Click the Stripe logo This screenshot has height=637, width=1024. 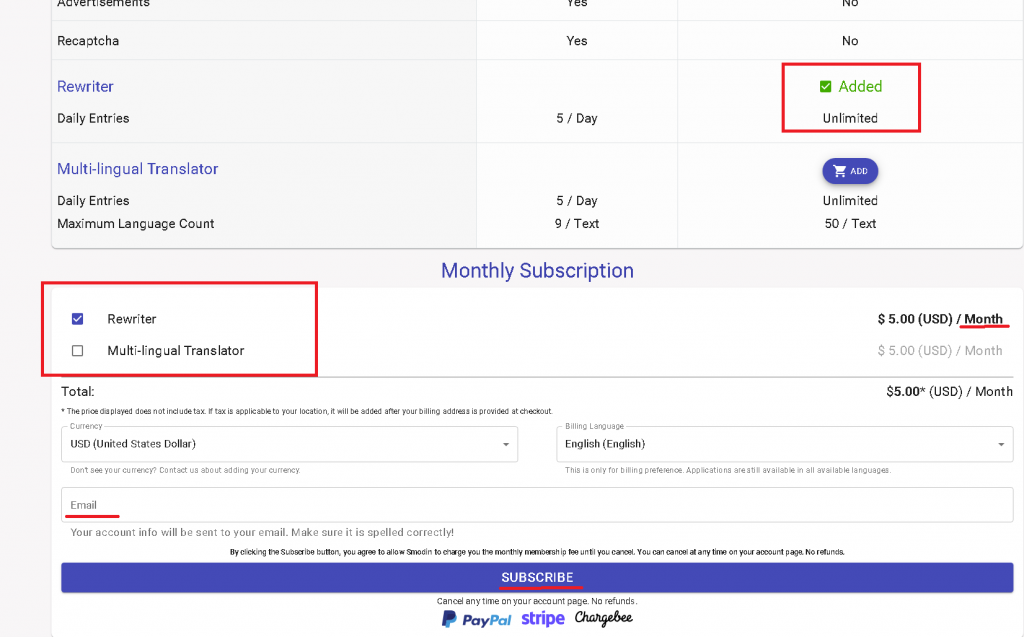click(x=542, y=619)
